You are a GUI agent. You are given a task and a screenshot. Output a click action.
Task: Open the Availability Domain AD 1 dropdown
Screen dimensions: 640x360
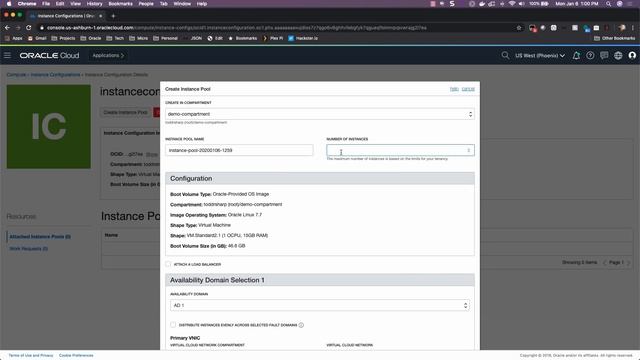[320, 305]
